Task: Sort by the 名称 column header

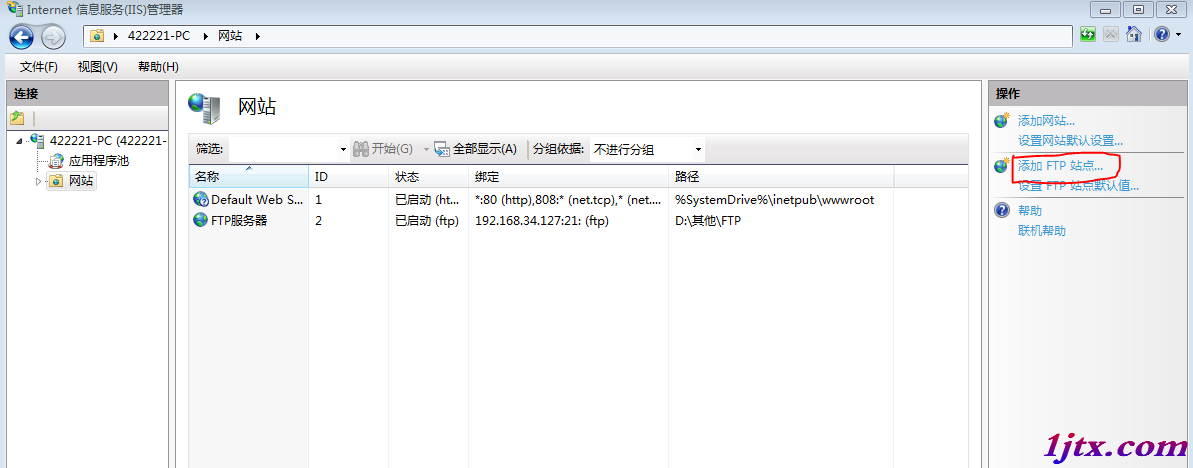Action: [x=248, y=177]
